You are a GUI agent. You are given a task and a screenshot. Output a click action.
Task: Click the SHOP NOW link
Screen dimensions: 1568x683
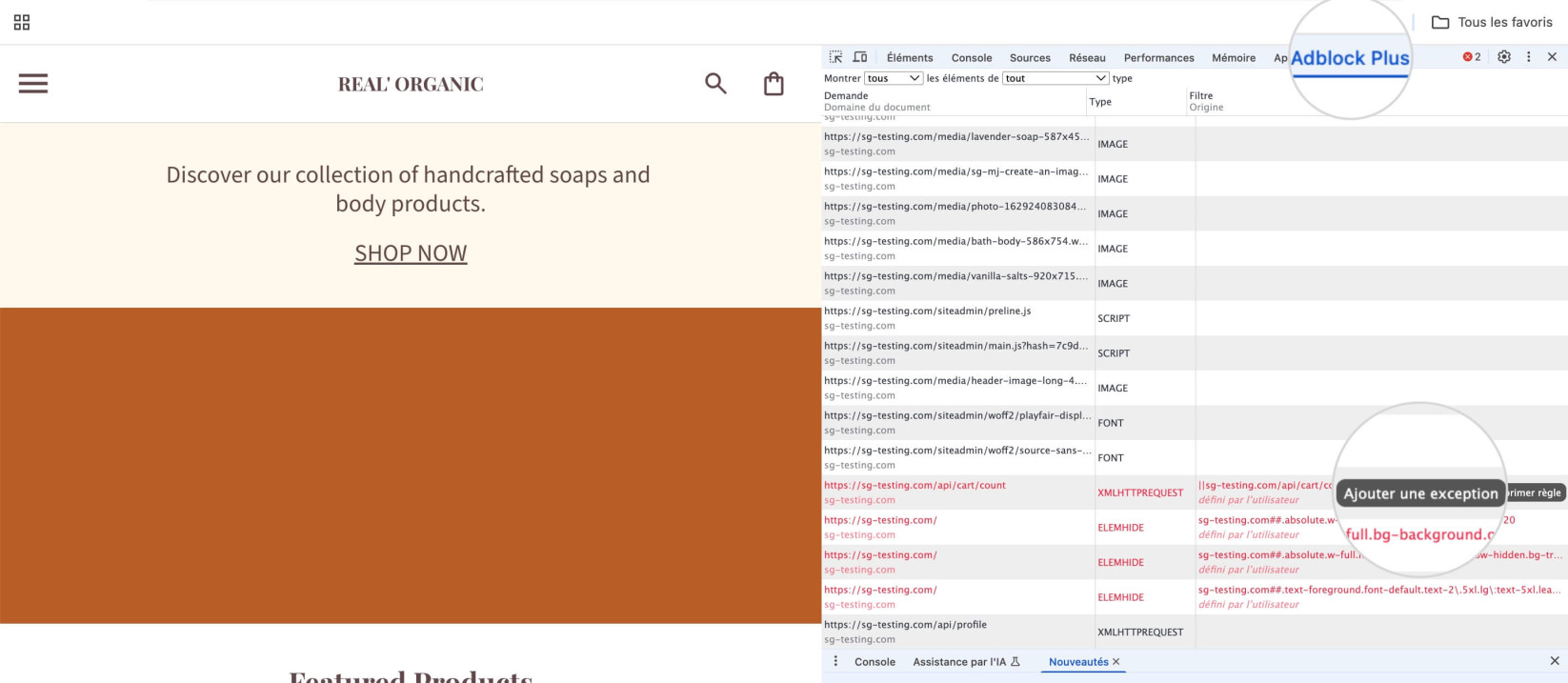pyautogui.click(x=411, y=253)
